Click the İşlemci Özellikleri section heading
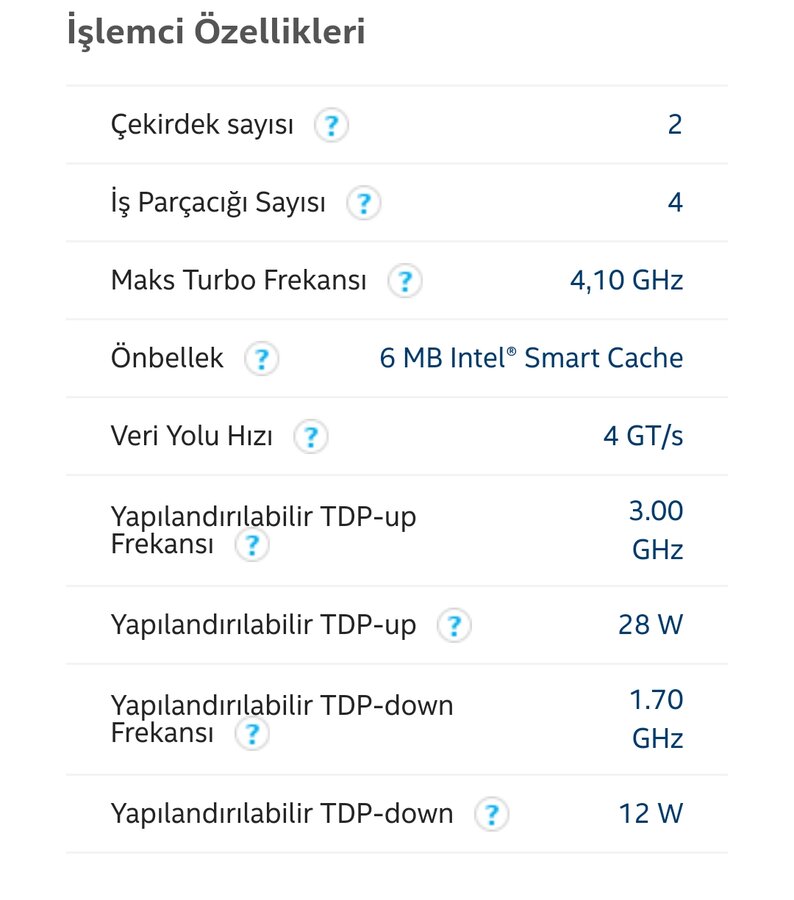 (216, 32)
